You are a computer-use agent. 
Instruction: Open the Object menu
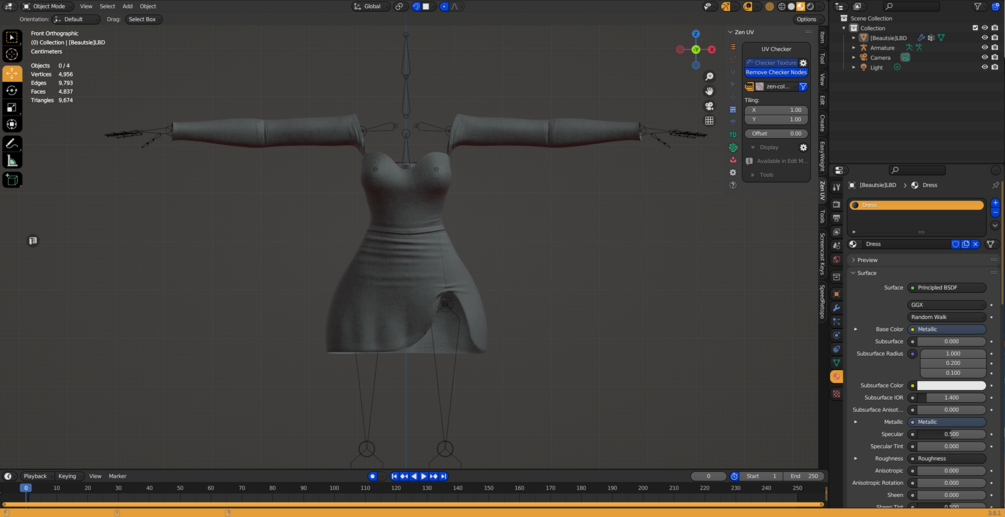point(148,6)
